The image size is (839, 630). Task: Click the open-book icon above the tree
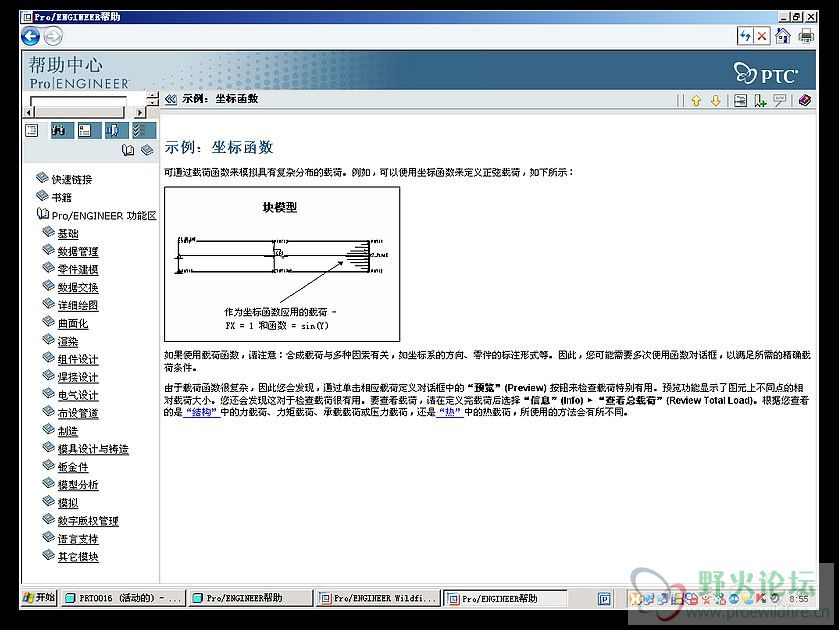click(128, 150)
